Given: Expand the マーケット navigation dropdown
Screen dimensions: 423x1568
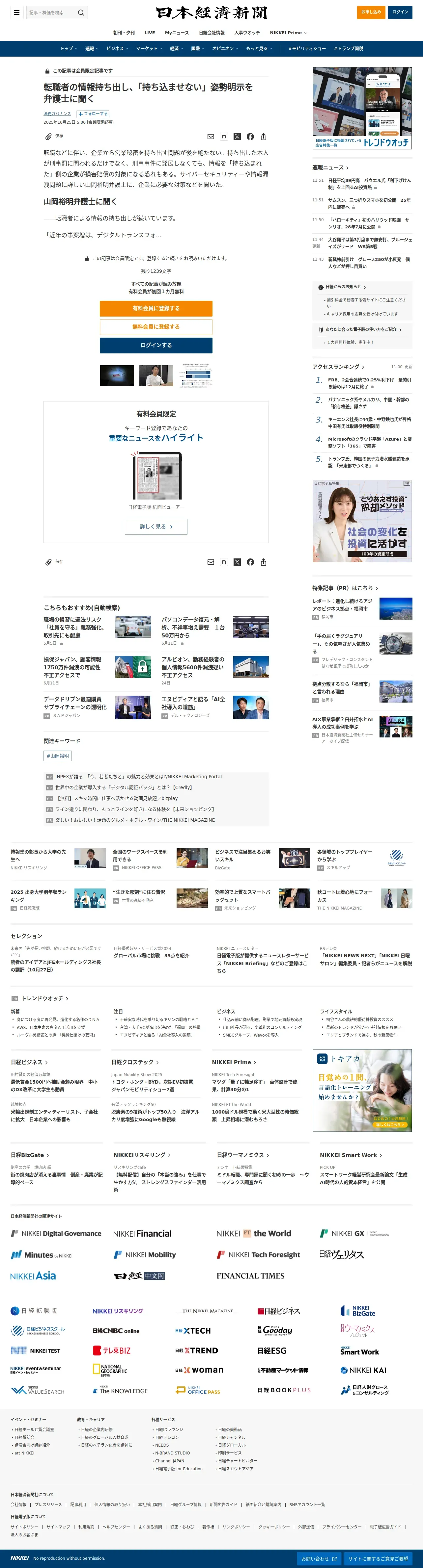Looking at the screenshot, I should (x=149, y=49).
